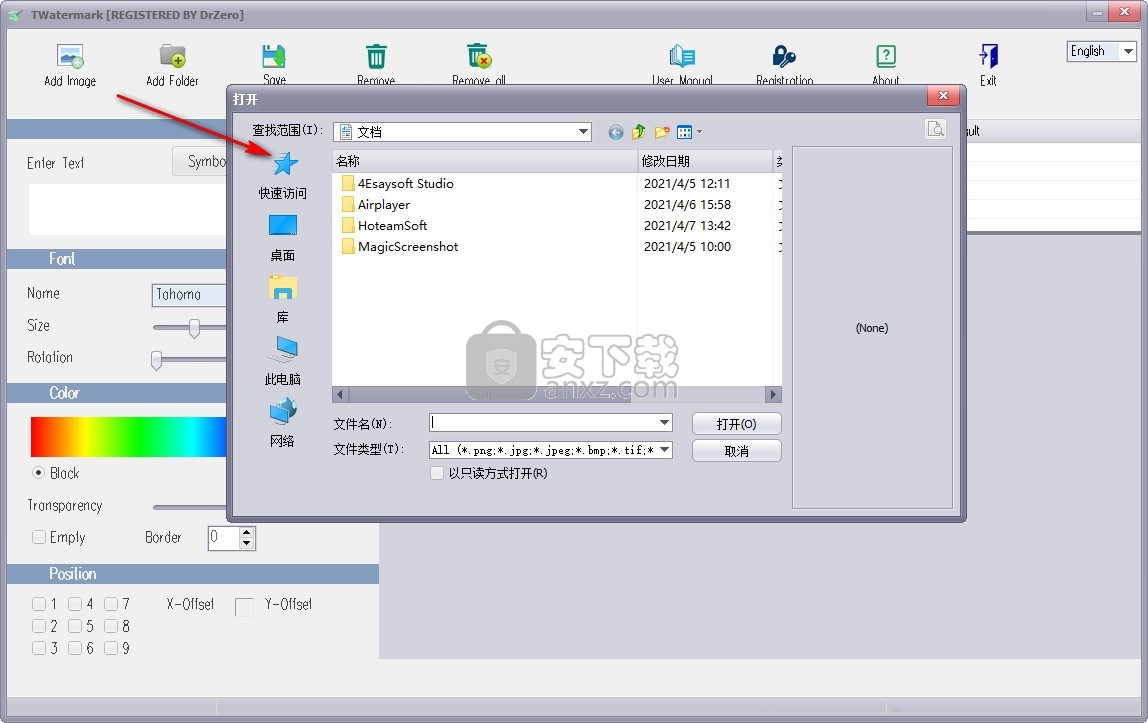Image resolution: width=1148 pixels, height=723 pixels.
Task: Expand the file name (文件名) dropdown arrow
Action: [x=664, y=422]
